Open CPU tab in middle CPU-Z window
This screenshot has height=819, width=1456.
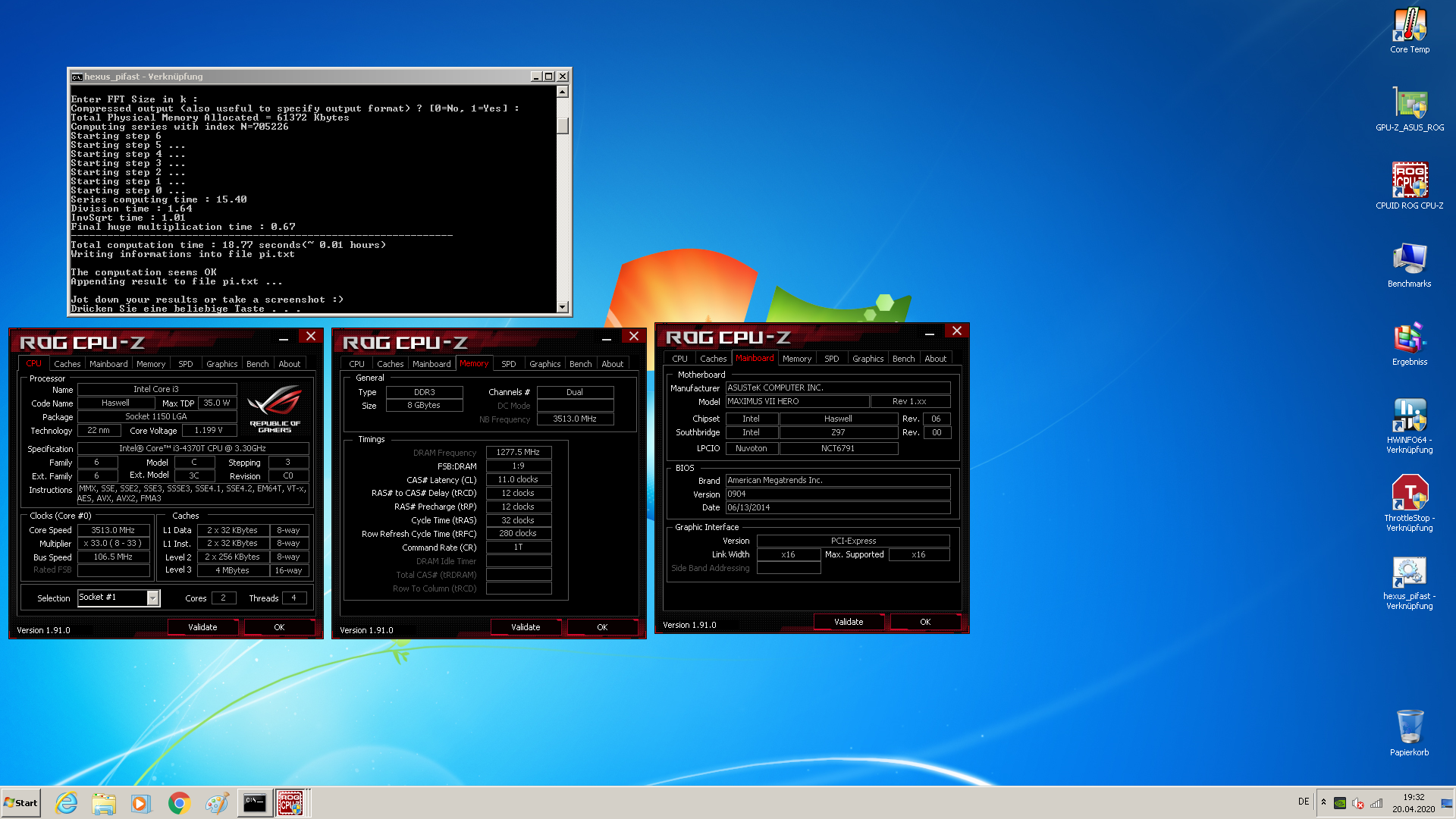[357, 364]
